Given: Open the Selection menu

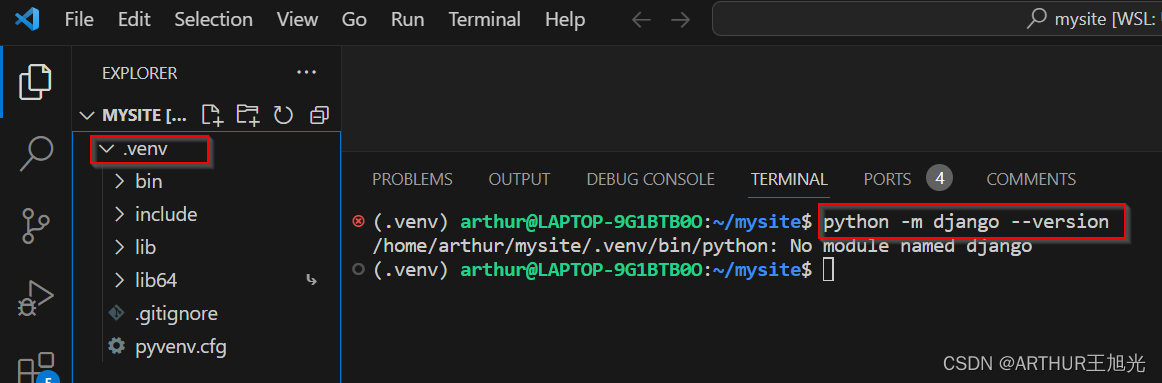Looking at the screenshot, I should click(x=213, y=19).
